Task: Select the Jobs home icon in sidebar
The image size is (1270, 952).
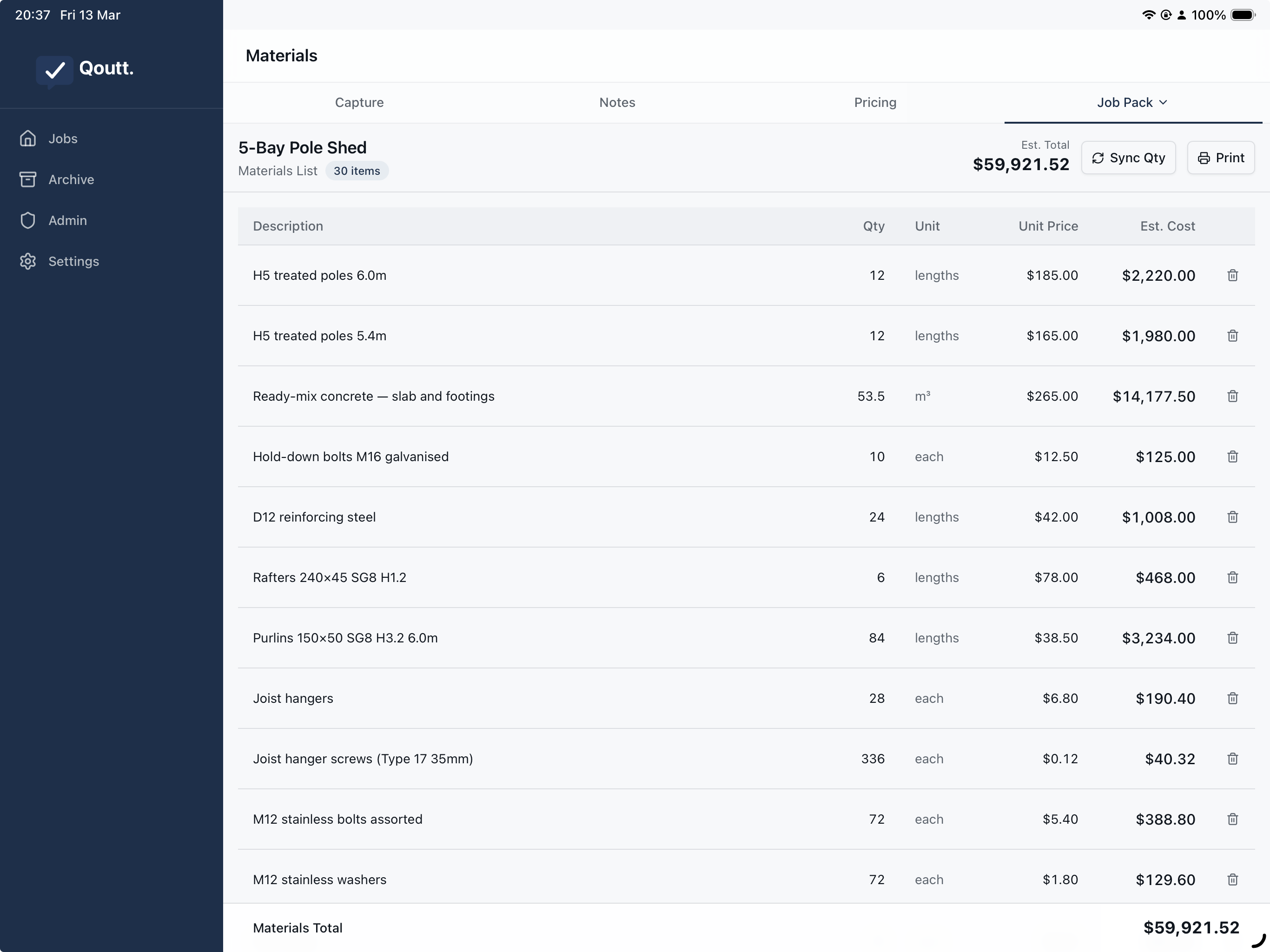Action: 28,139
